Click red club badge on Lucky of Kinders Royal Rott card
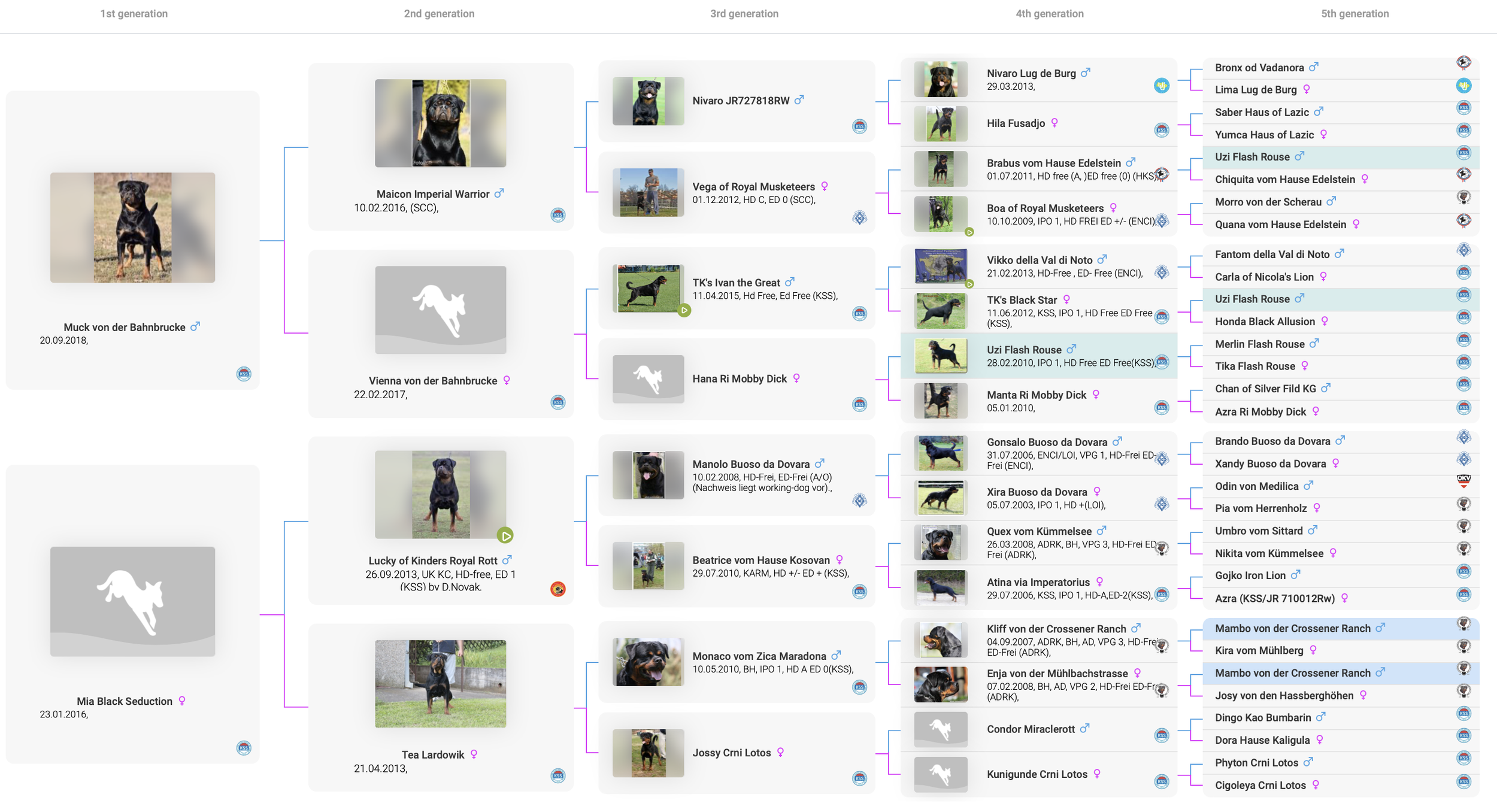Image resolution: width=1497 pixels, height=812 pixels. click(x=557, y=589)
